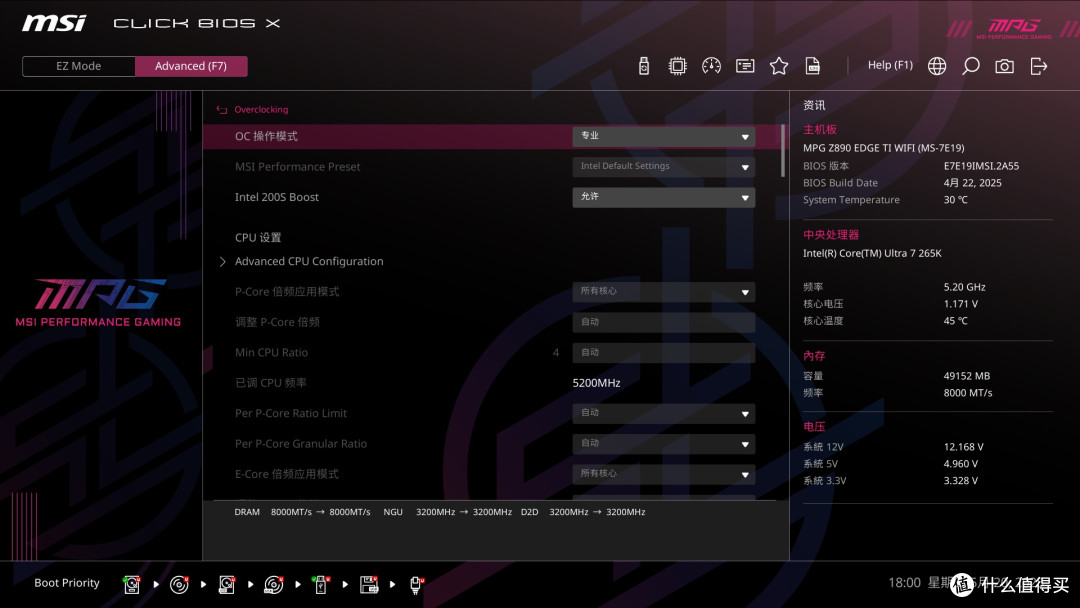The height and width of the screenshot is (608, 1080).
Task: Open the E-Core 倍频应用模式 dropdown
Action: [x=663, y=474]
